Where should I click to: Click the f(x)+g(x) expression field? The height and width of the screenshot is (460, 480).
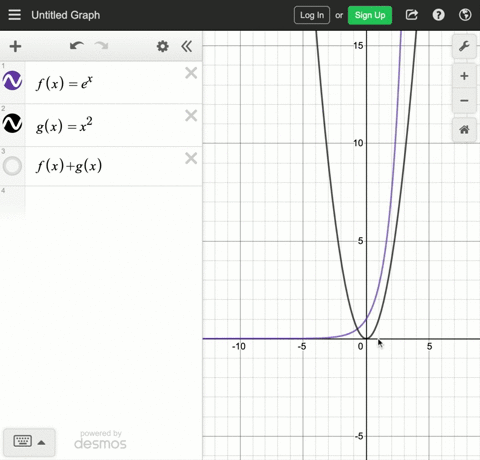pos(113,166)
